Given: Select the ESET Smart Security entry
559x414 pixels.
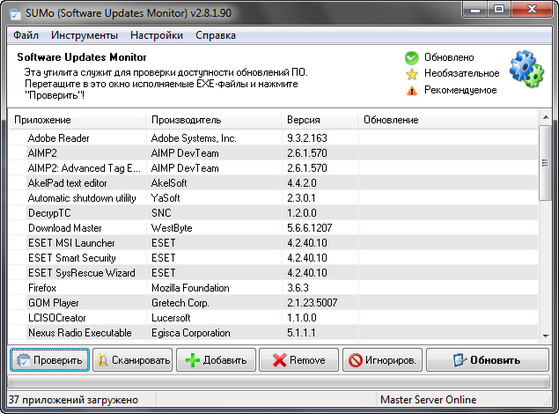Looking at the screenshot, I should [x=273, y=258].
